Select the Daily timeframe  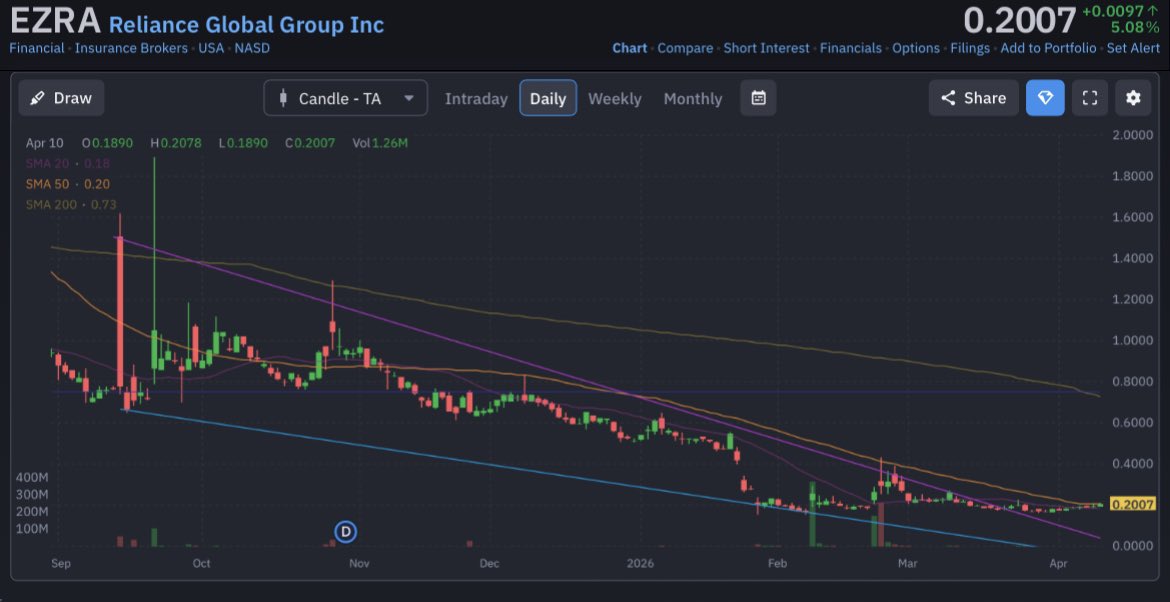point(548,98)
